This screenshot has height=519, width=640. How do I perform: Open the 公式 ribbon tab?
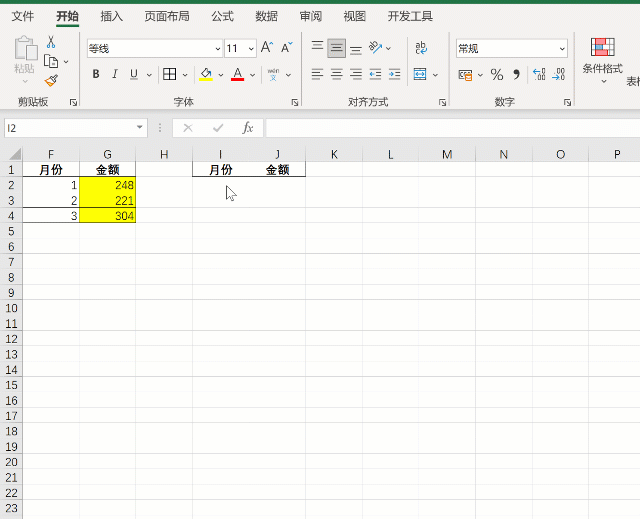coord(222,16)
